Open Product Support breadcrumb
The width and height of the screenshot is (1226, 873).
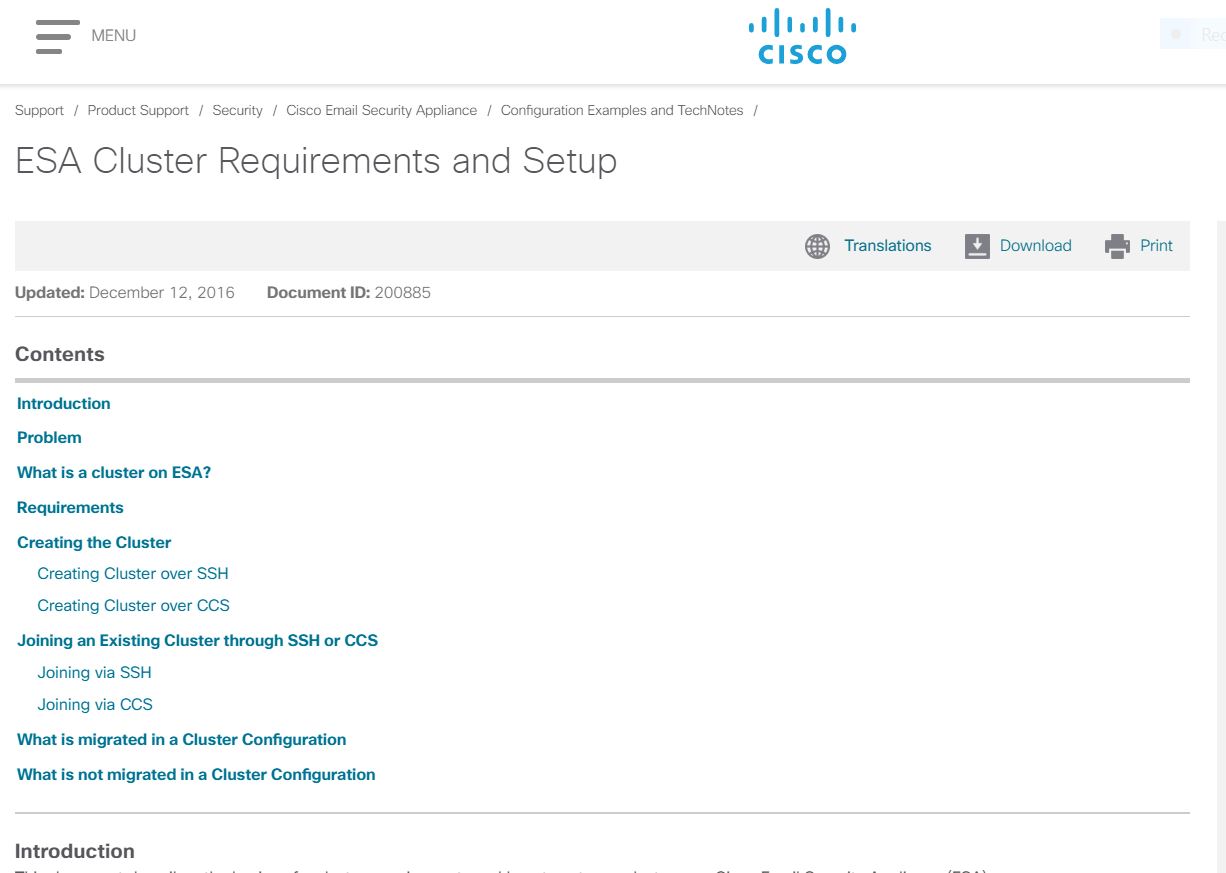coord(138,111)
